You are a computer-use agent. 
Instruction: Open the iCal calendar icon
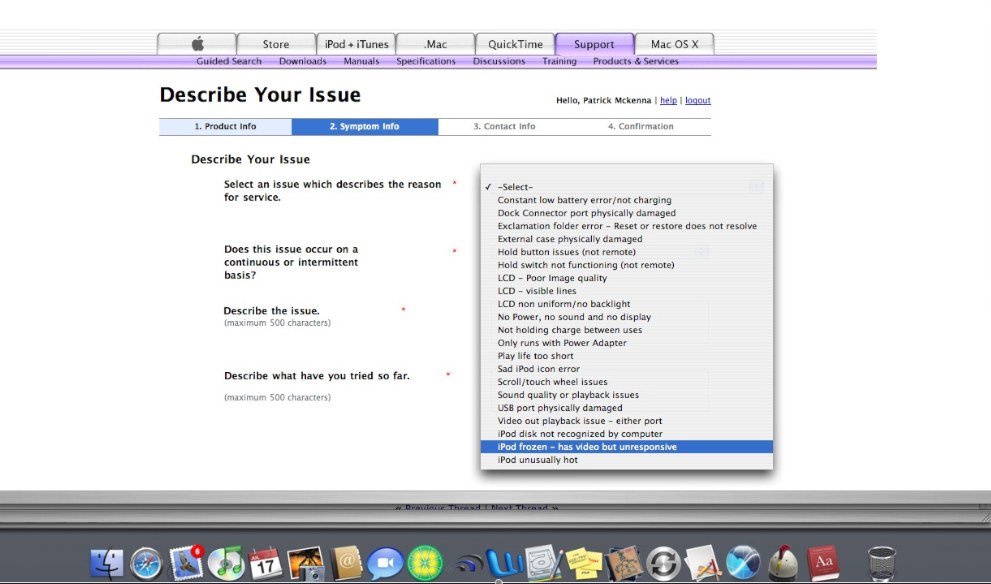[x=265, y=563]
